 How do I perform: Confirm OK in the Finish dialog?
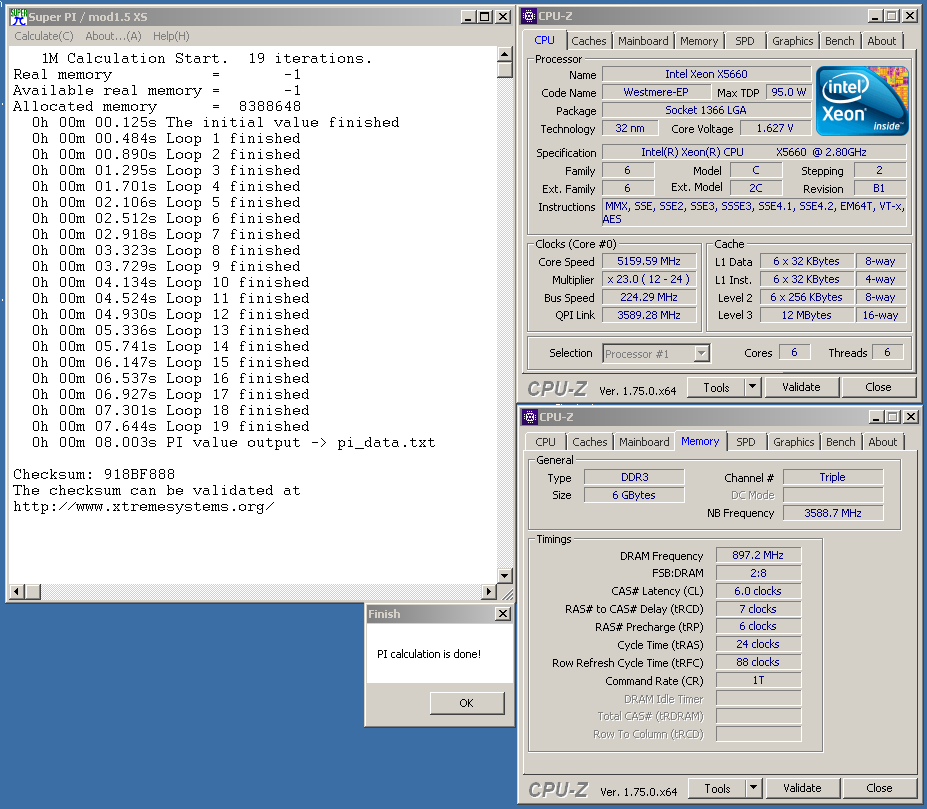466,703
